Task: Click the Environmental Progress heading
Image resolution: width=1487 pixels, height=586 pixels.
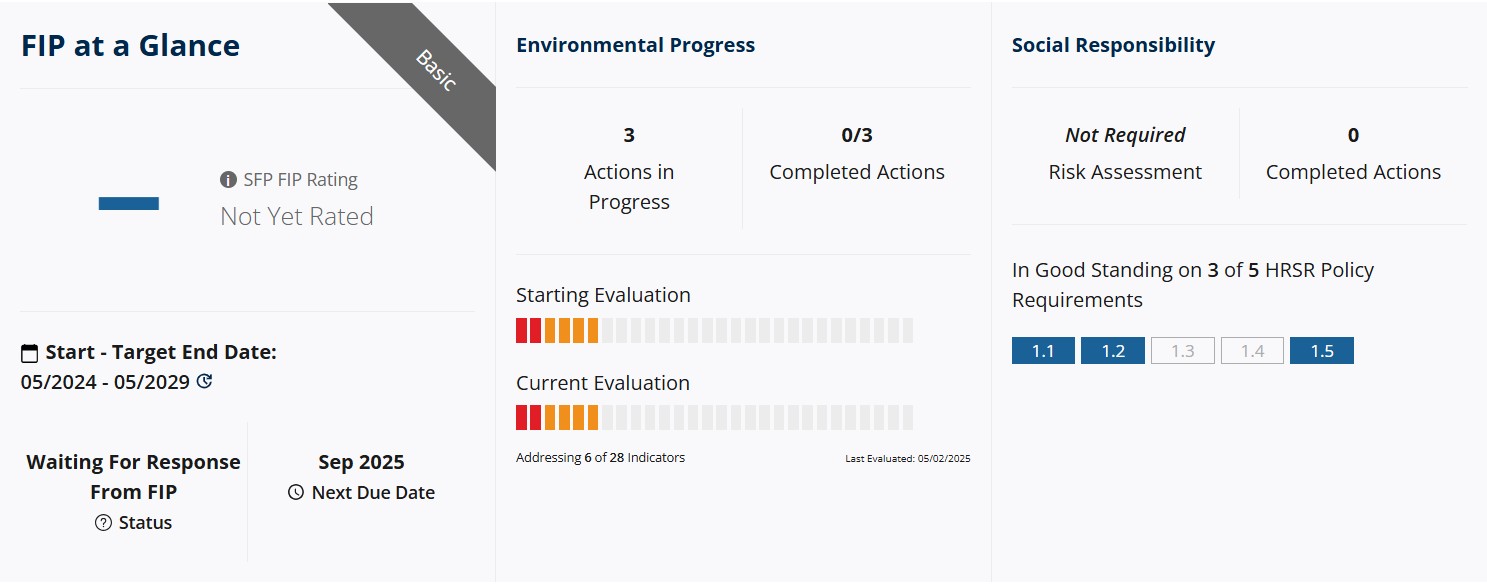Action: pos(635,45)
